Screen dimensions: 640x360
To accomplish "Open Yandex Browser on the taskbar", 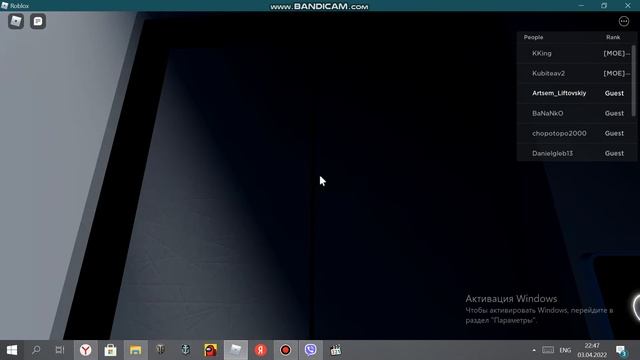I will point(86,350).
